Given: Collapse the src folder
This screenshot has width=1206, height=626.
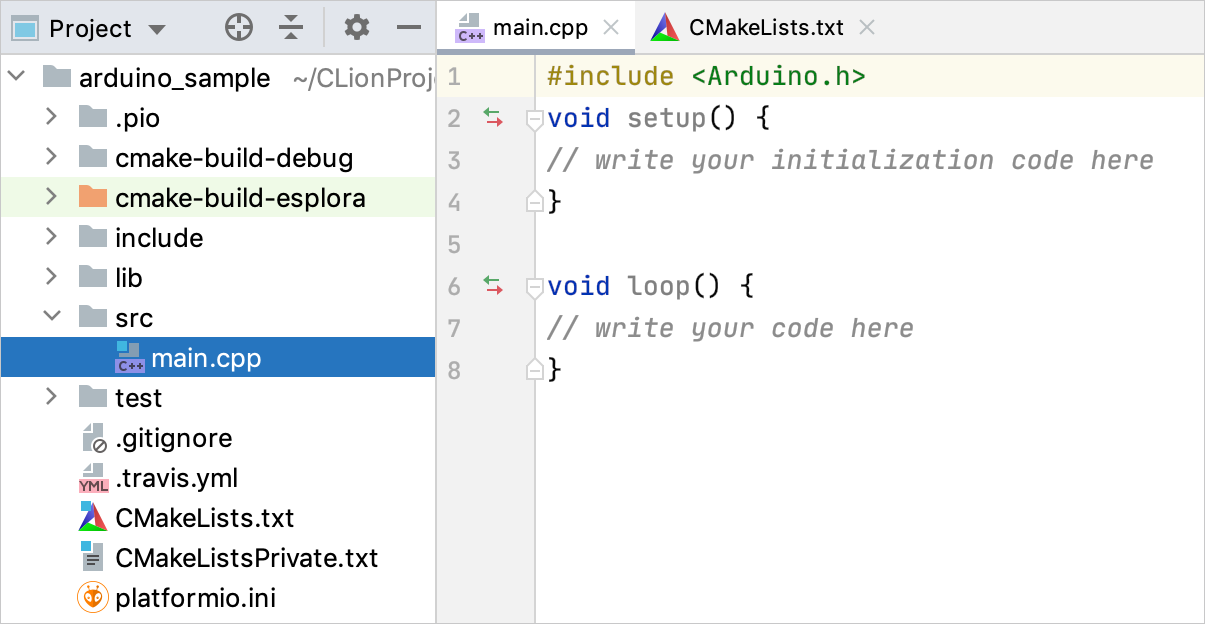Looking at the screenshot, I should tap(51, 318).
